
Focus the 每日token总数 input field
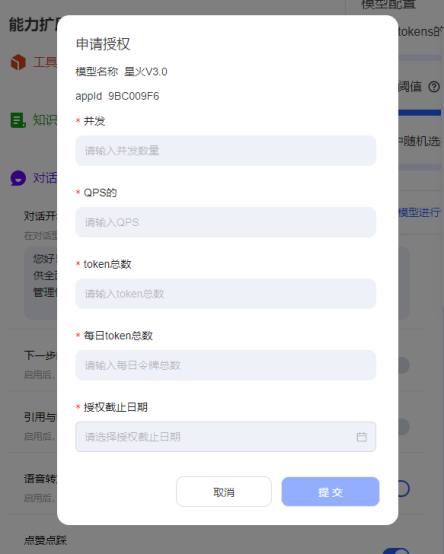tap(225, 365)
